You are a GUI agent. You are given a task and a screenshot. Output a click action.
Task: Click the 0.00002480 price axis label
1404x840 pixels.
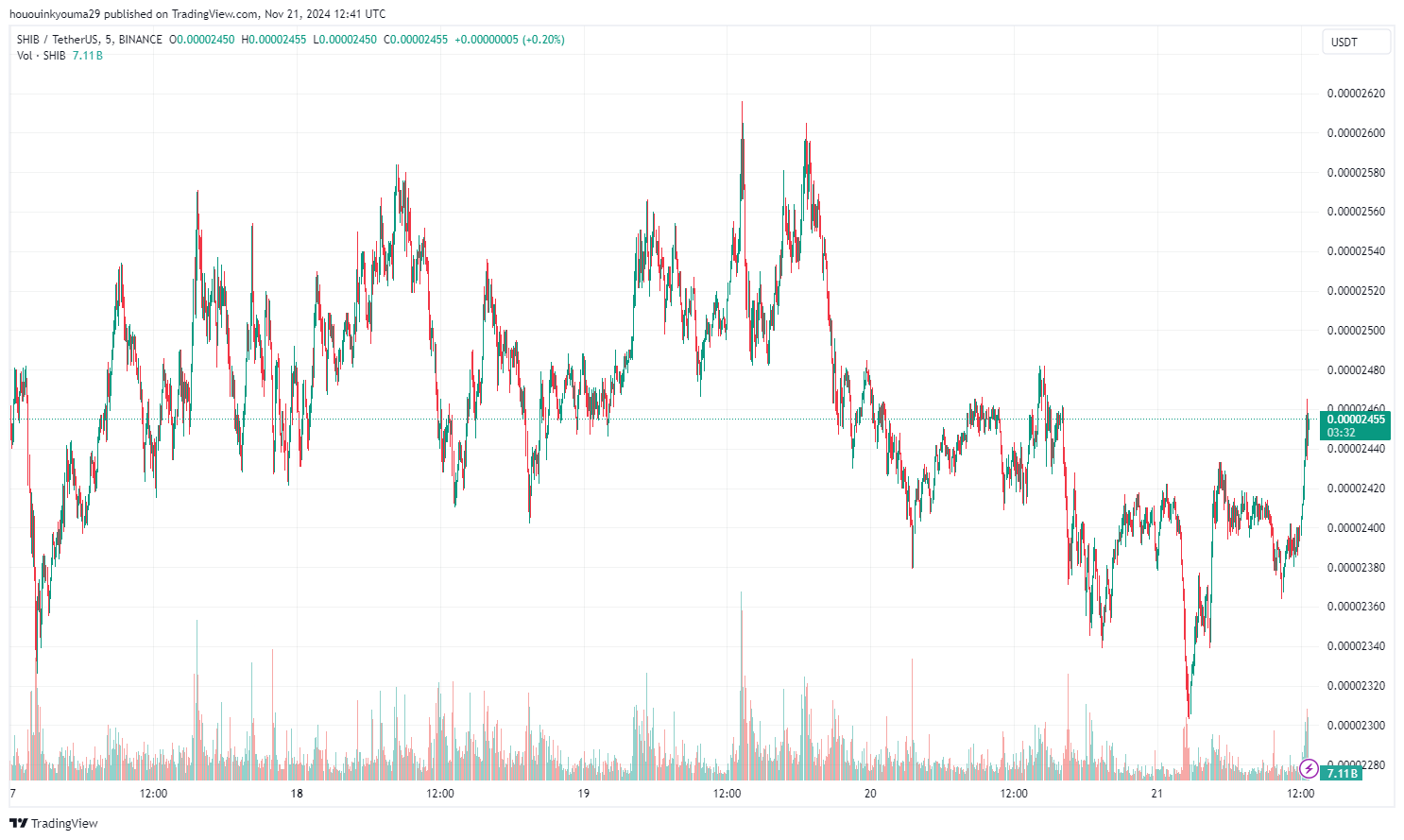point(1356,370)
